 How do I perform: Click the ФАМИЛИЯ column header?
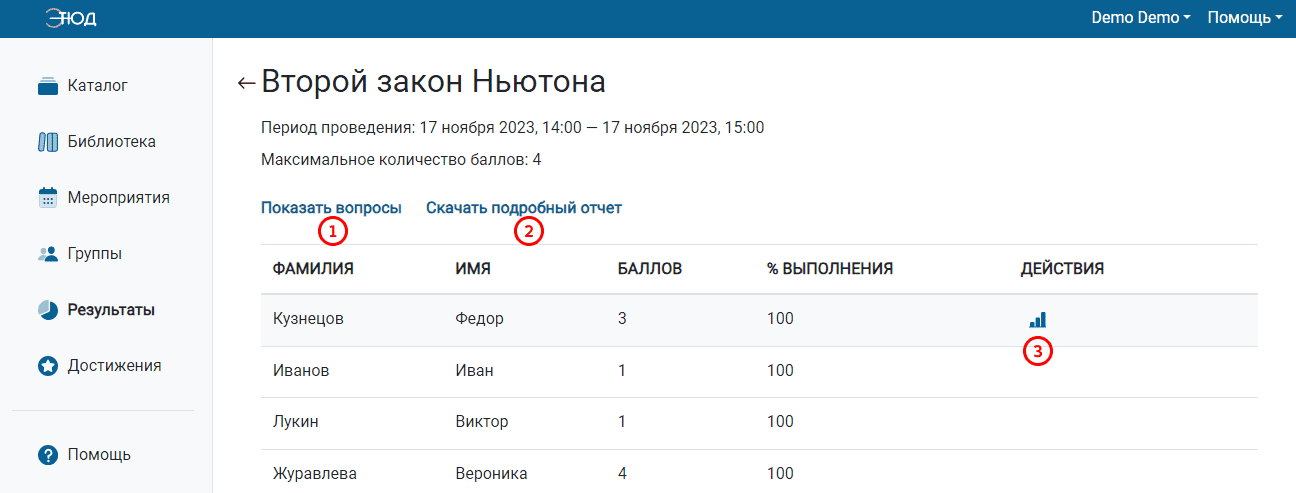point(314,269)
